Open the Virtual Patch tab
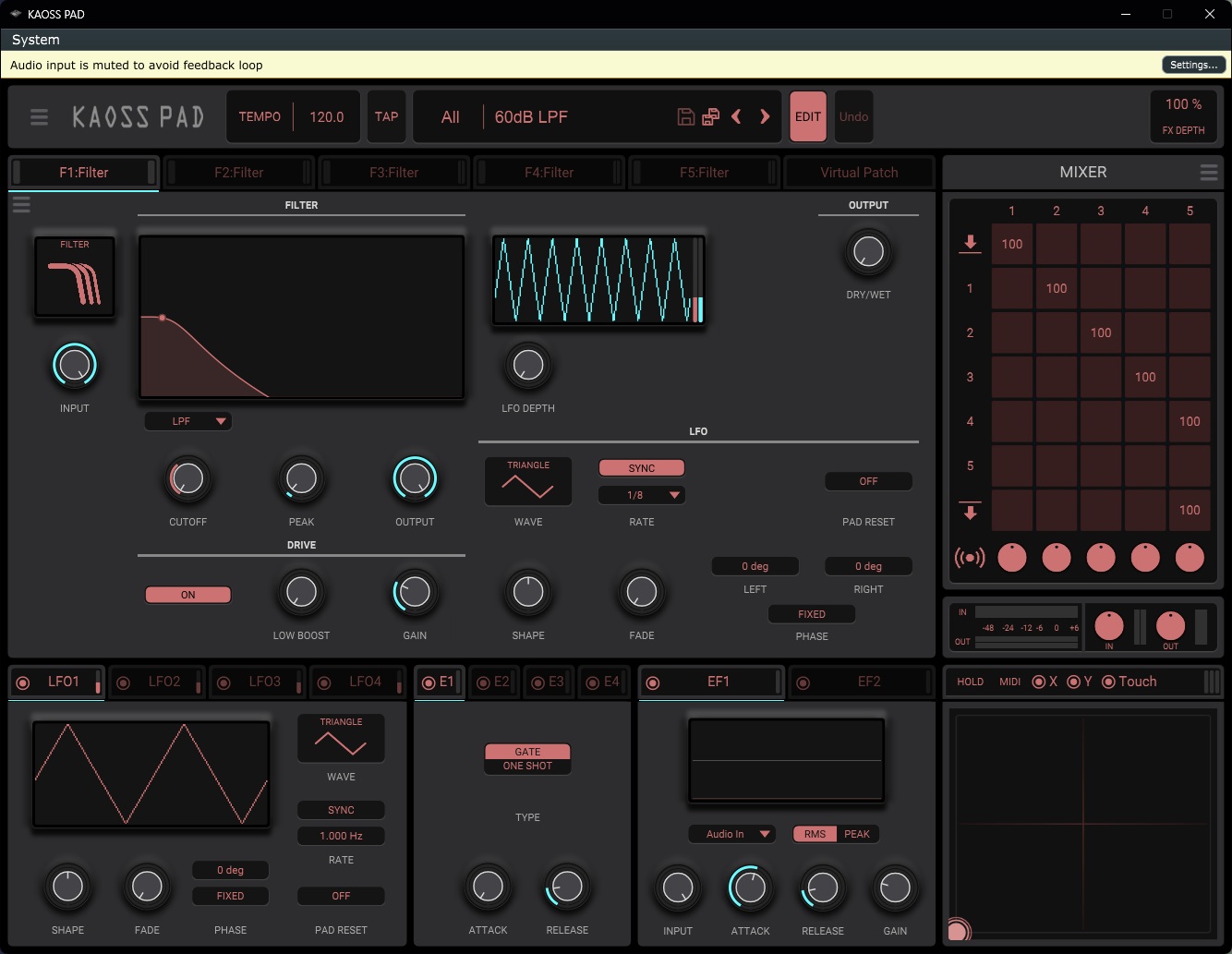The height and width of the screenshot is (954, 1232). click(x=859, y=173)
